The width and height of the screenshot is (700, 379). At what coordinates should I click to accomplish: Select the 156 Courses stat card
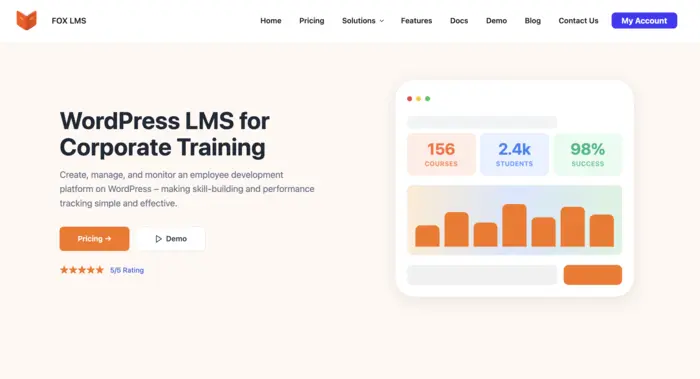pyautogui.click(x=441, y=154)
